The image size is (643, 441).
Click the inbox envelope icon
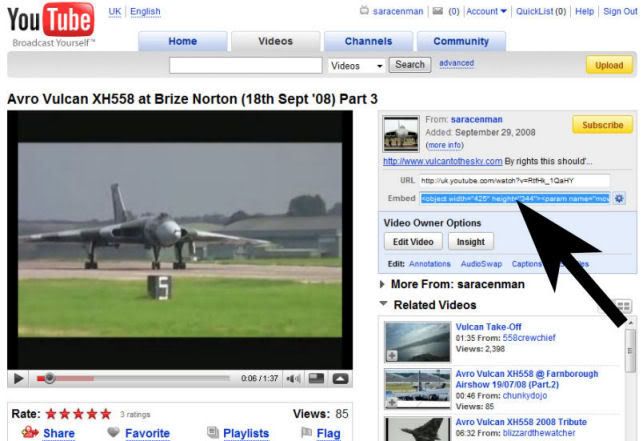pos(436,11)
